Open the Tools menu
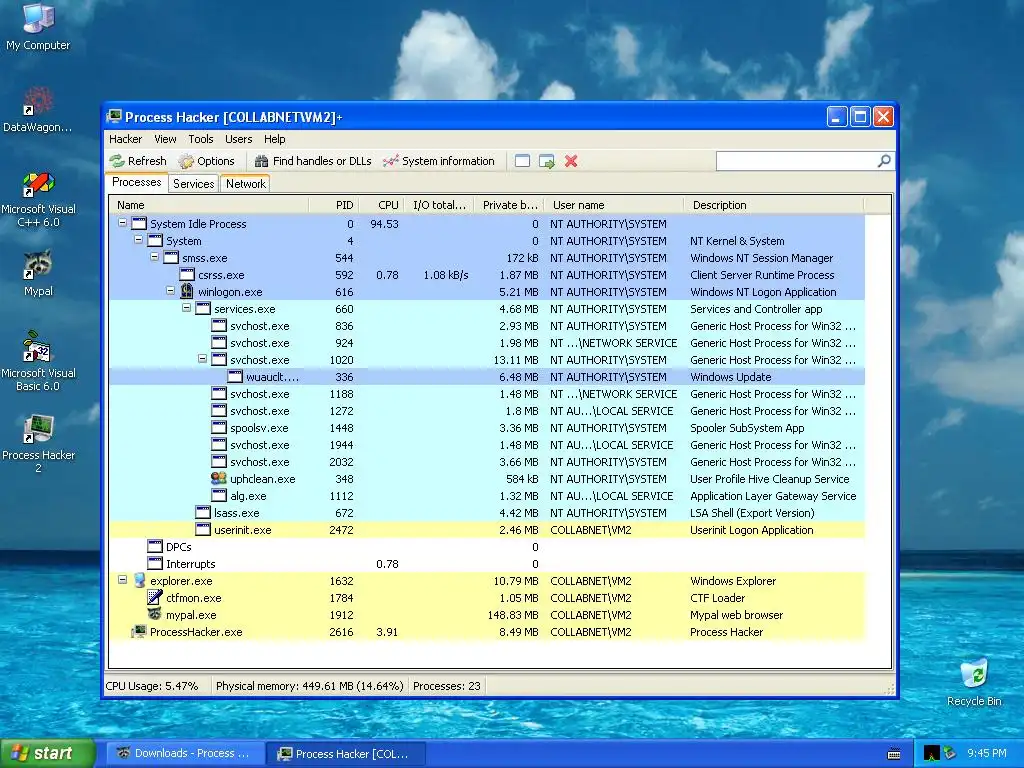 pyautogui.click(x=200, y=139)
